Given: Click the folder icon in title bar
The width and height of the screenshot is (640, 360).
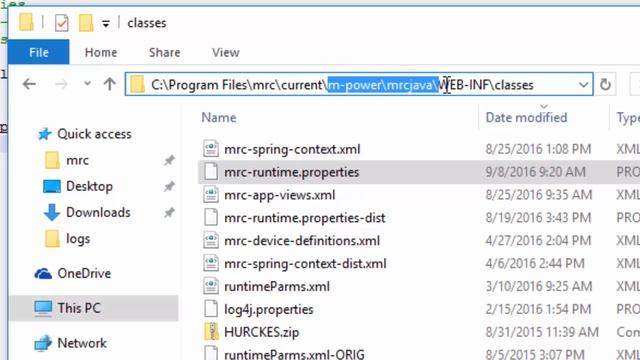Looking at the screenshot, I should [x=26, y=22].
